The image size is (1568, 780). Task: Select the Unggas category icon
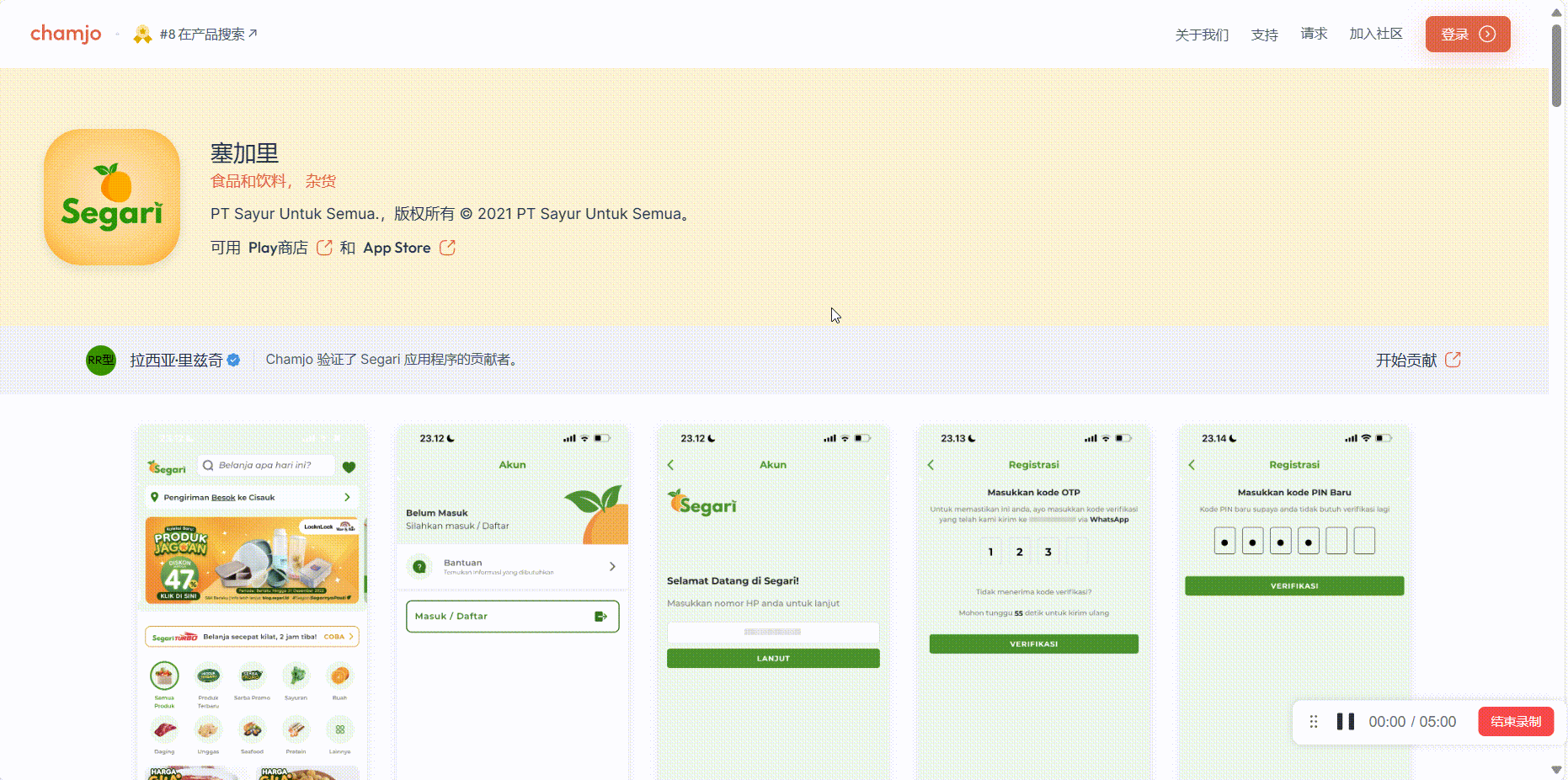tap(208, 729)
